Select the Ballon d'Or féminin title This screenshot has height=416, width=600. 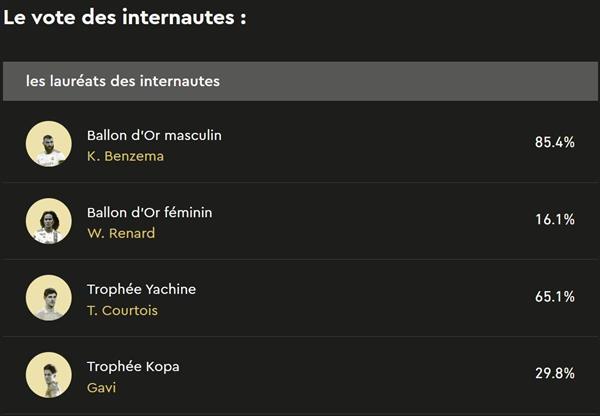(x=149, y=212)
